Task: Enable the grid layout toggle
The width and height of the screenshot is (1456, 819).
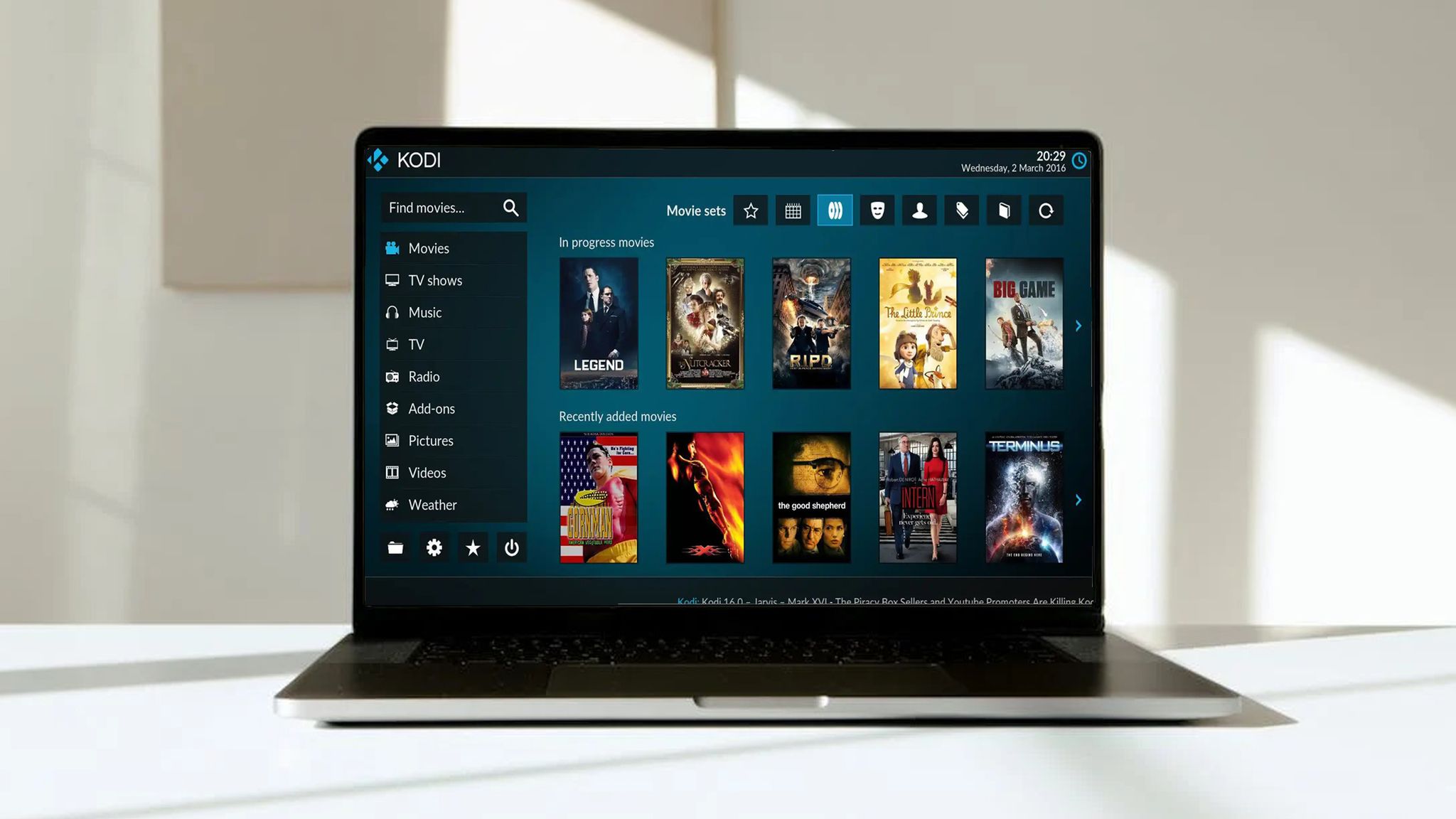Action: 793,211
